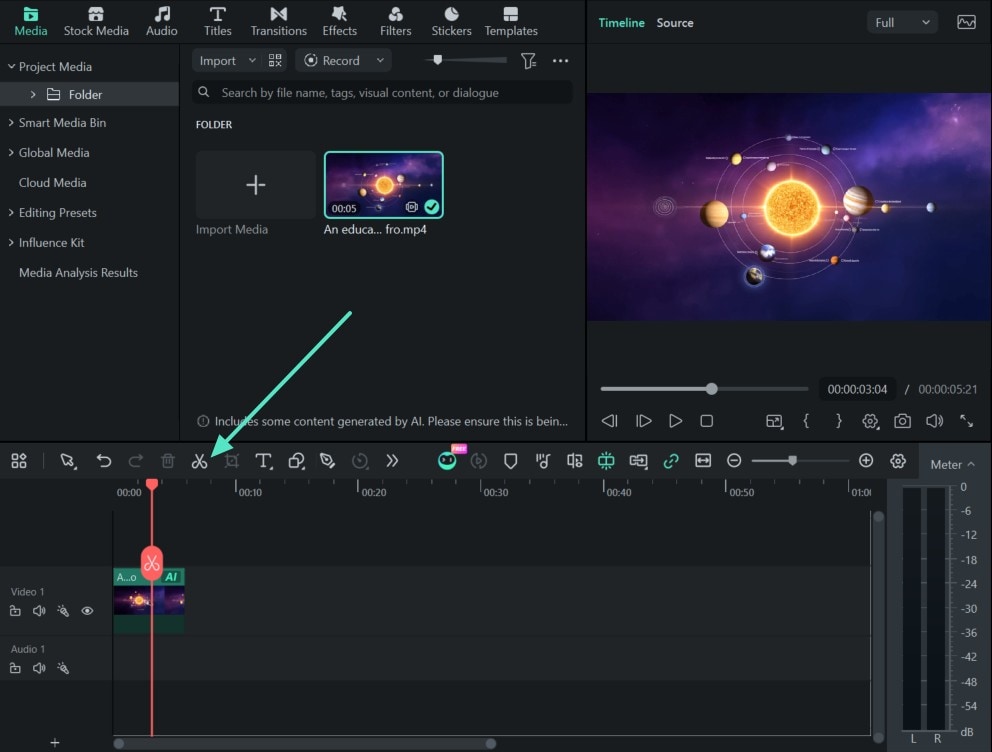Show more tools with double chevron
The height and width of the screenshot is (752, 992).
[x=392, y=461]
